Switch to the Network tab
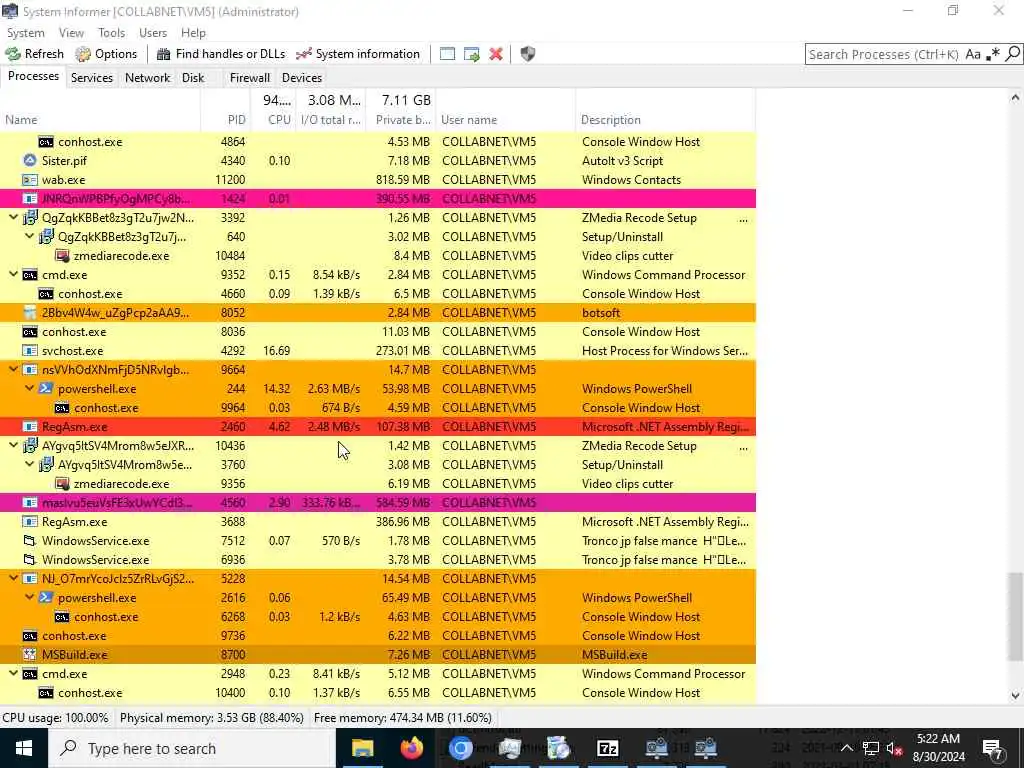This screenshot has height=768, width=1024. point(148,78)
